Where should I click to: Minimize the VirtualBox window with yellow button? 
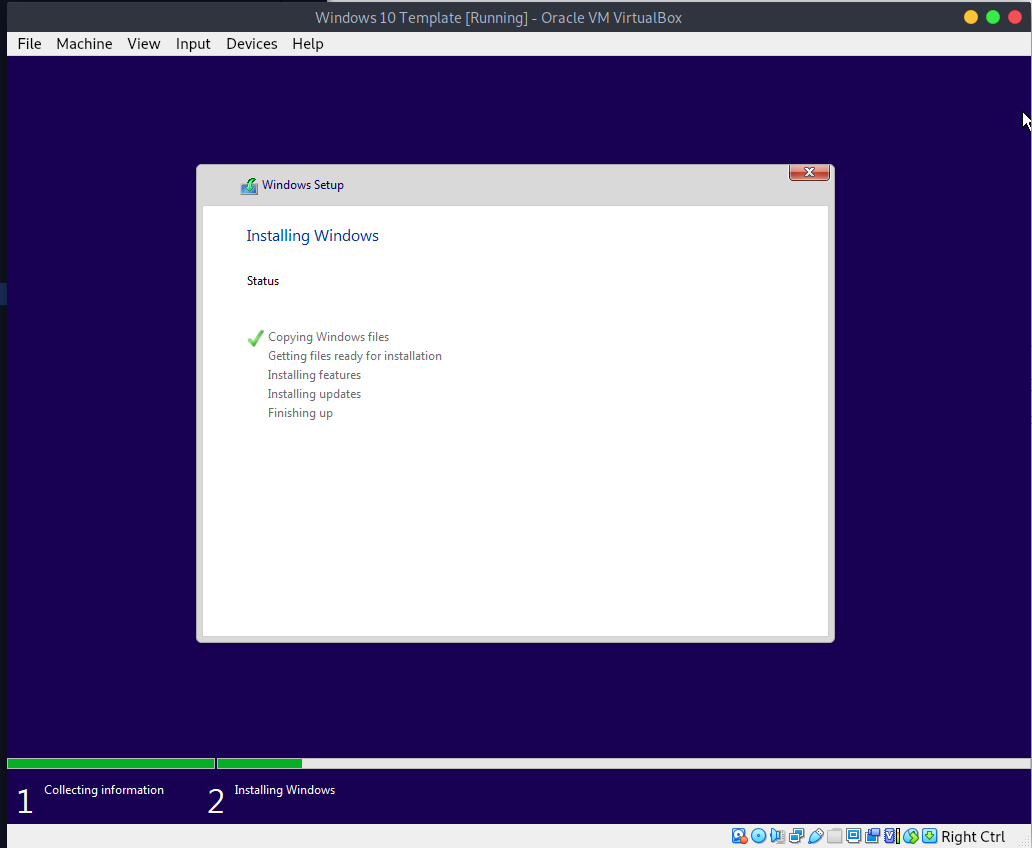pos(971,18)
